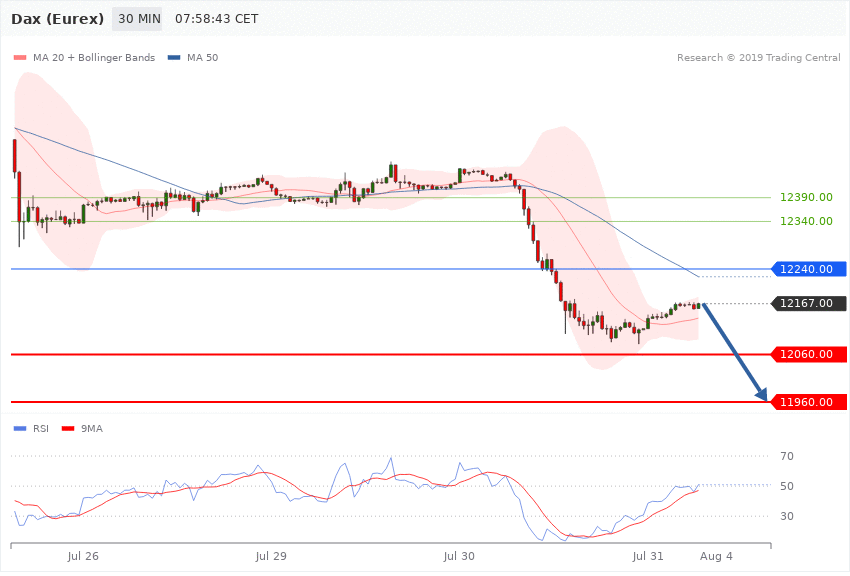Click the 12390.00 resistance level label
Viewport: 850px width, 576px height.
tap(806, 197)
